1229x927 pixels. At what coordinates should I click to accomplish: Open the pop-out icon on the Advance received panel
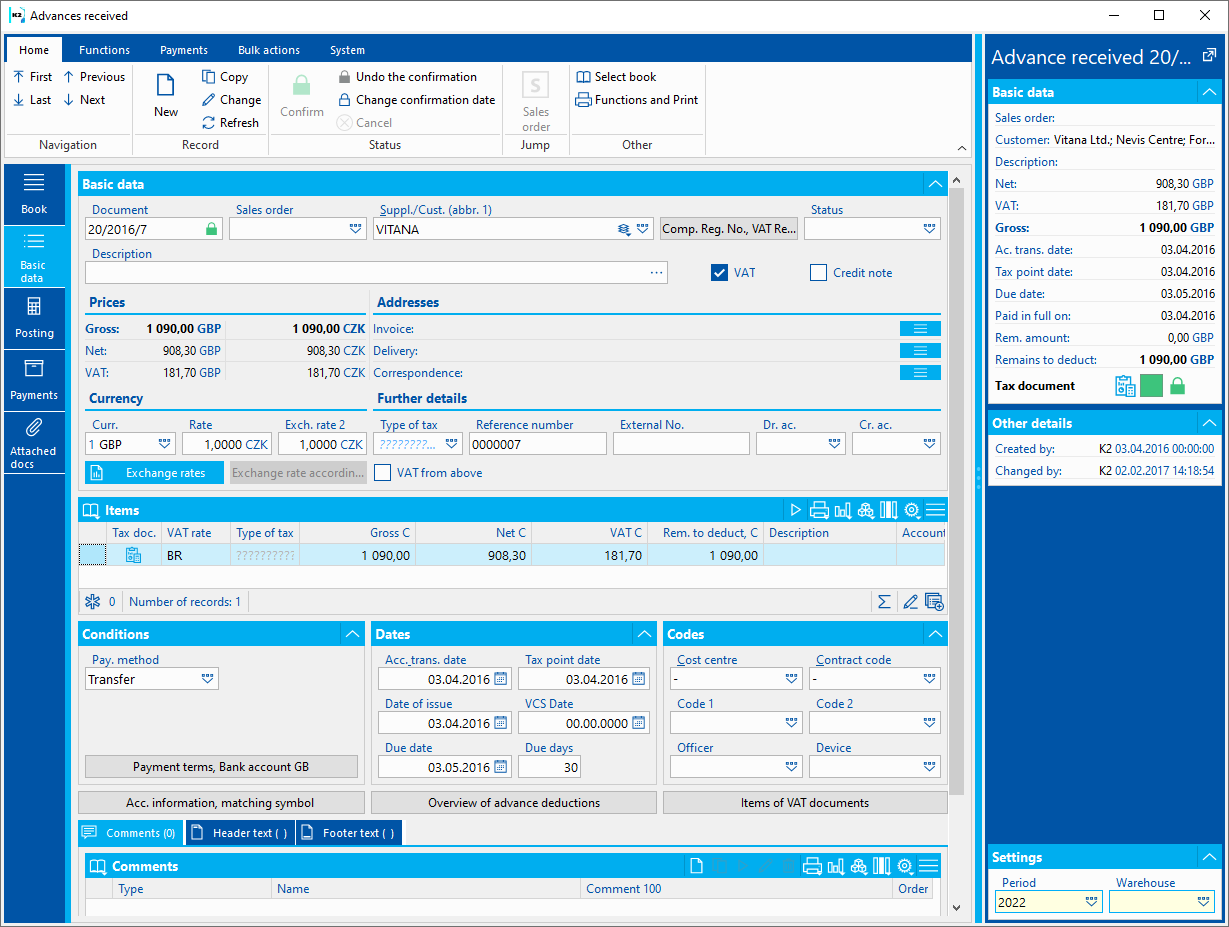[1209, 56]
